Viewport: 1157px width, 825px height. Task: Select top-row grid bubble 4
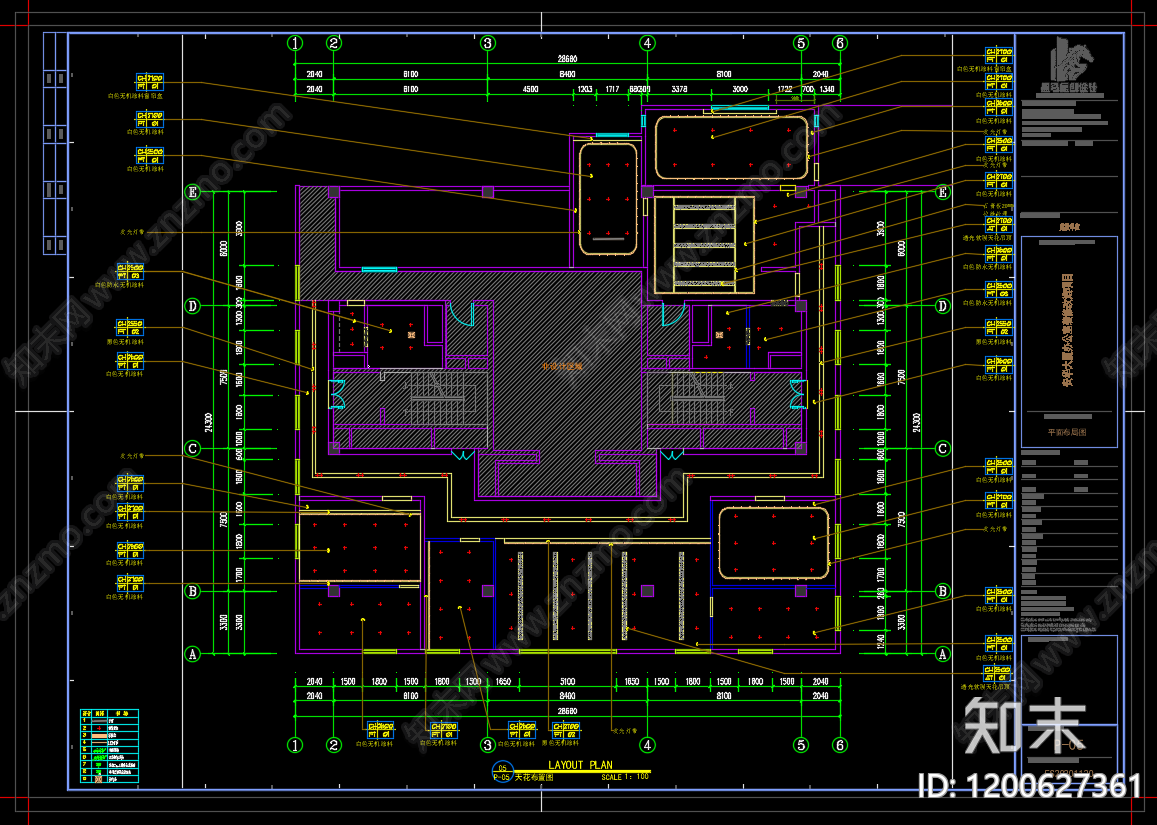click(x=647, y=43)
